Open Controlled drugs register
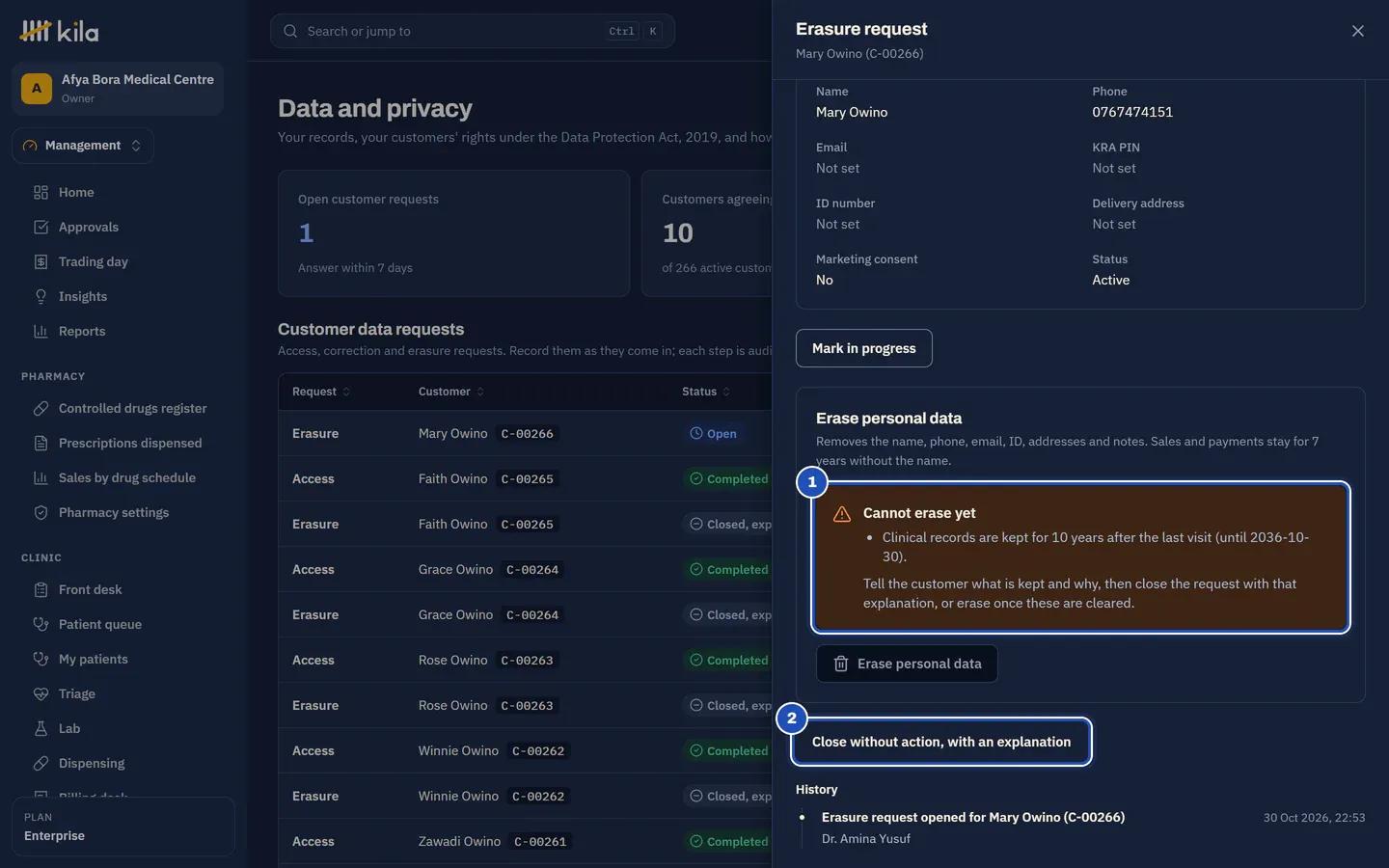 pyautogui.click(x=132, y=408)
